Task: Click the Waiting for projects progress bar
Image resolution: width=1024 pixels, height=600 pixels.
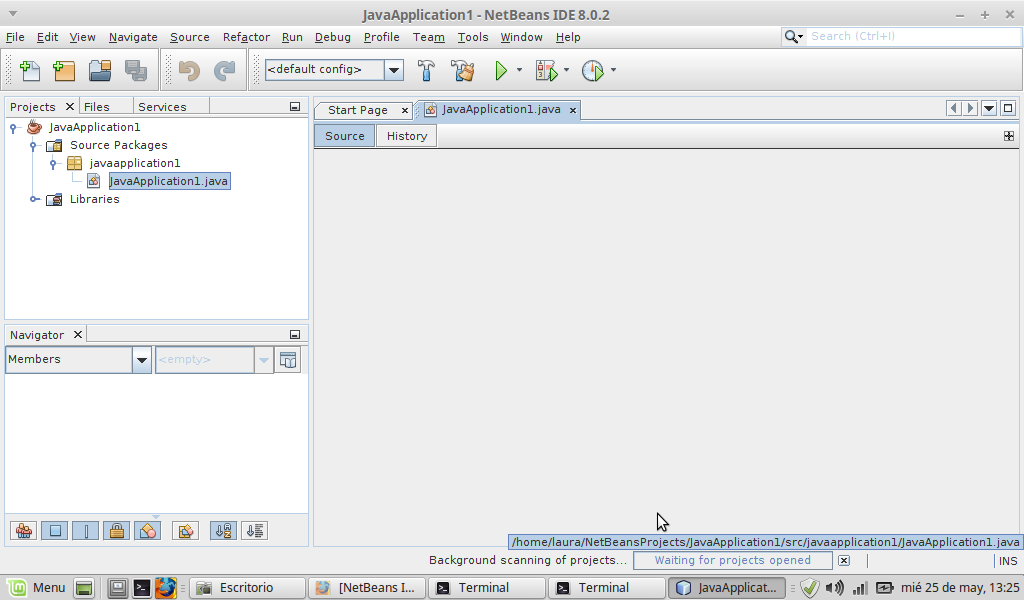Action: [x=732, y=561]
